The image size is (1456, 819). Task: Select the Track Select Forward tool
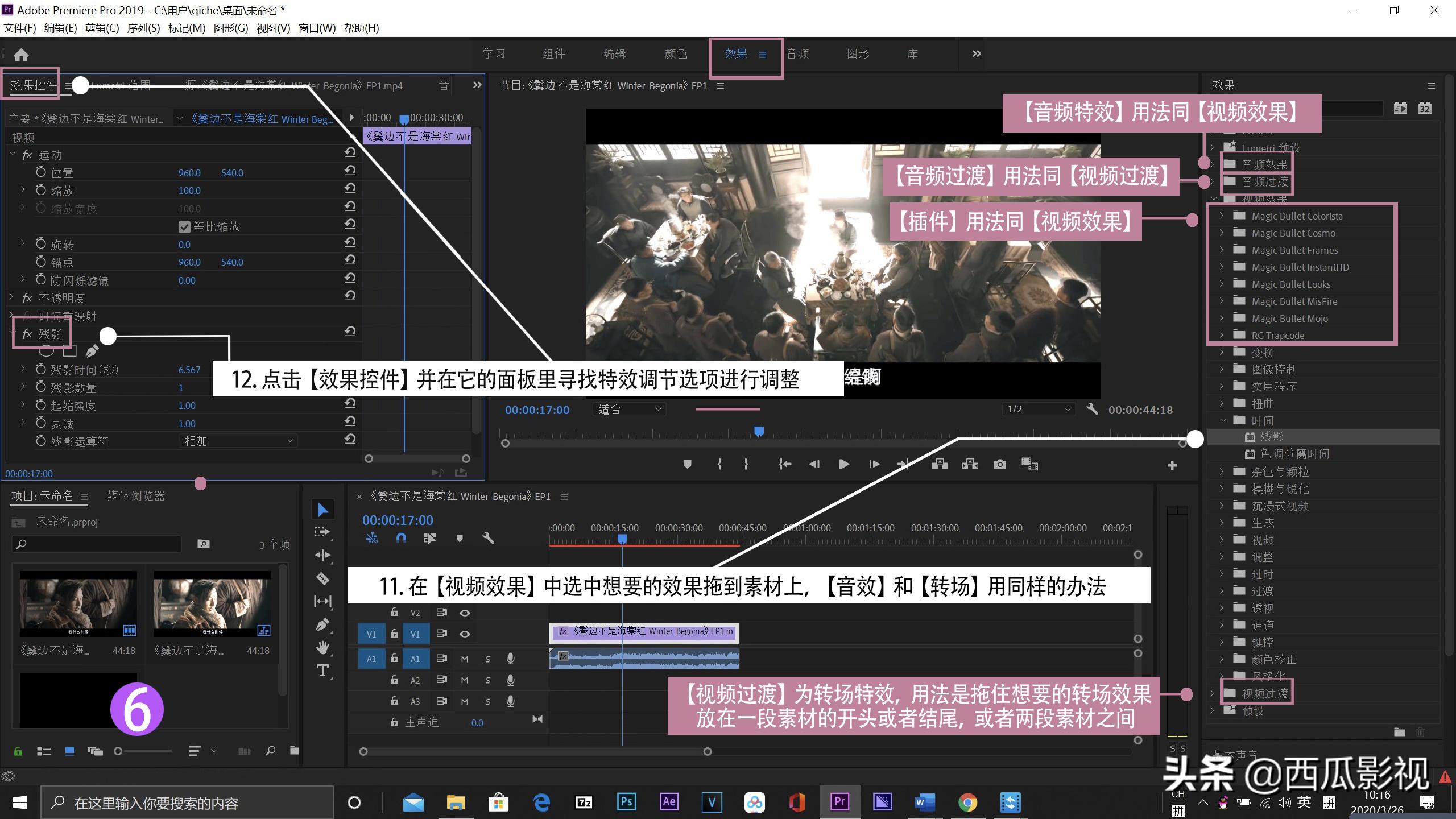322,531
